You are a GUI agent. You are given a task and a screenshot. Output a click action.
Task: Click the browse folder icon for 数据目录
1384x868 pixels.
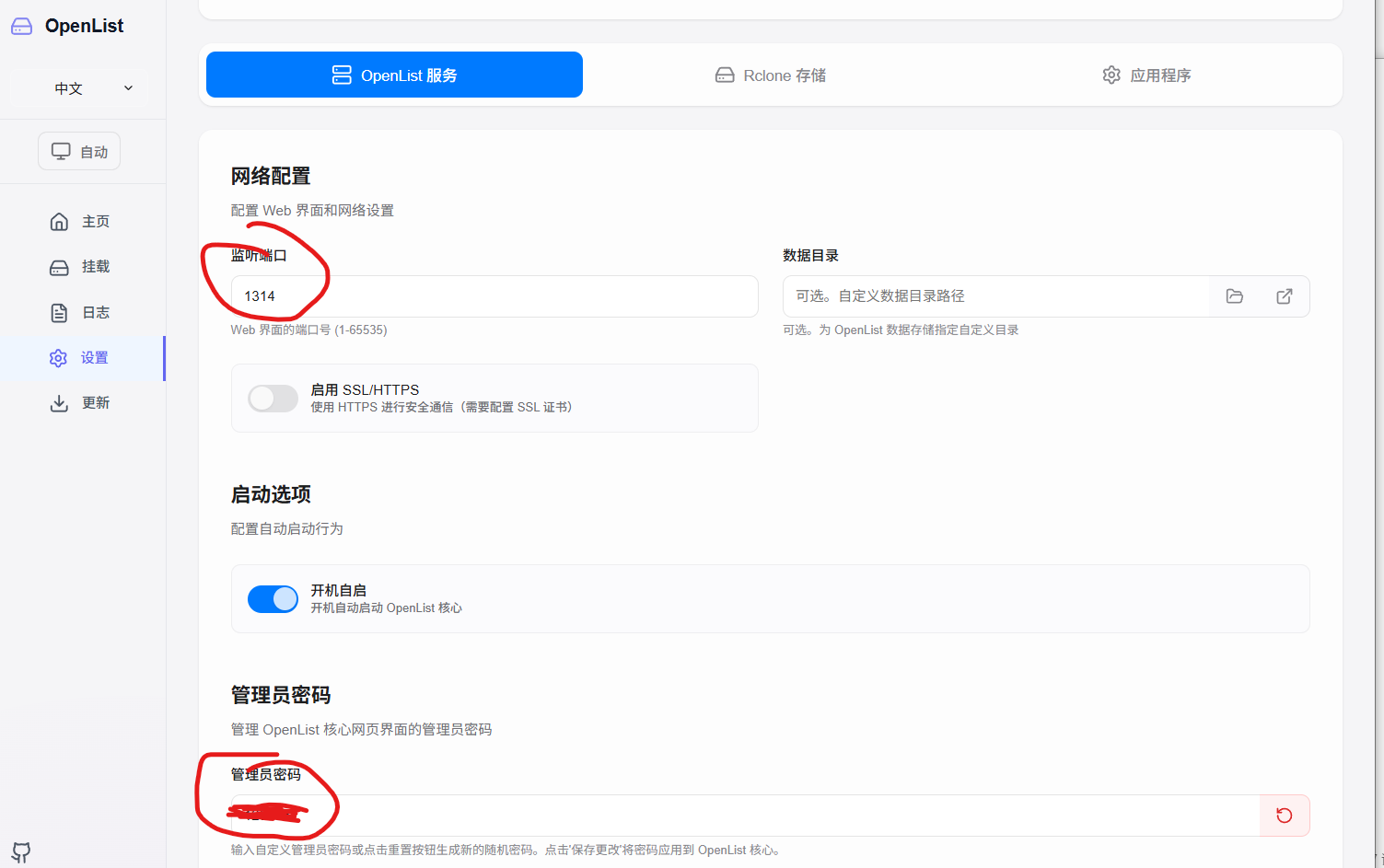pyautogui.click(x=1235, y=296)
